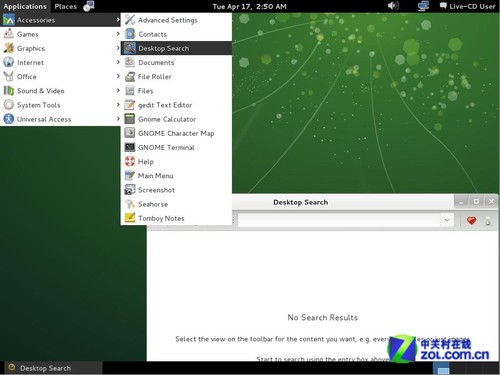The width and height of the screenshot is (500, 375).
Task: Click the small icon right of the heart
Action: click(x=488, y=220)
